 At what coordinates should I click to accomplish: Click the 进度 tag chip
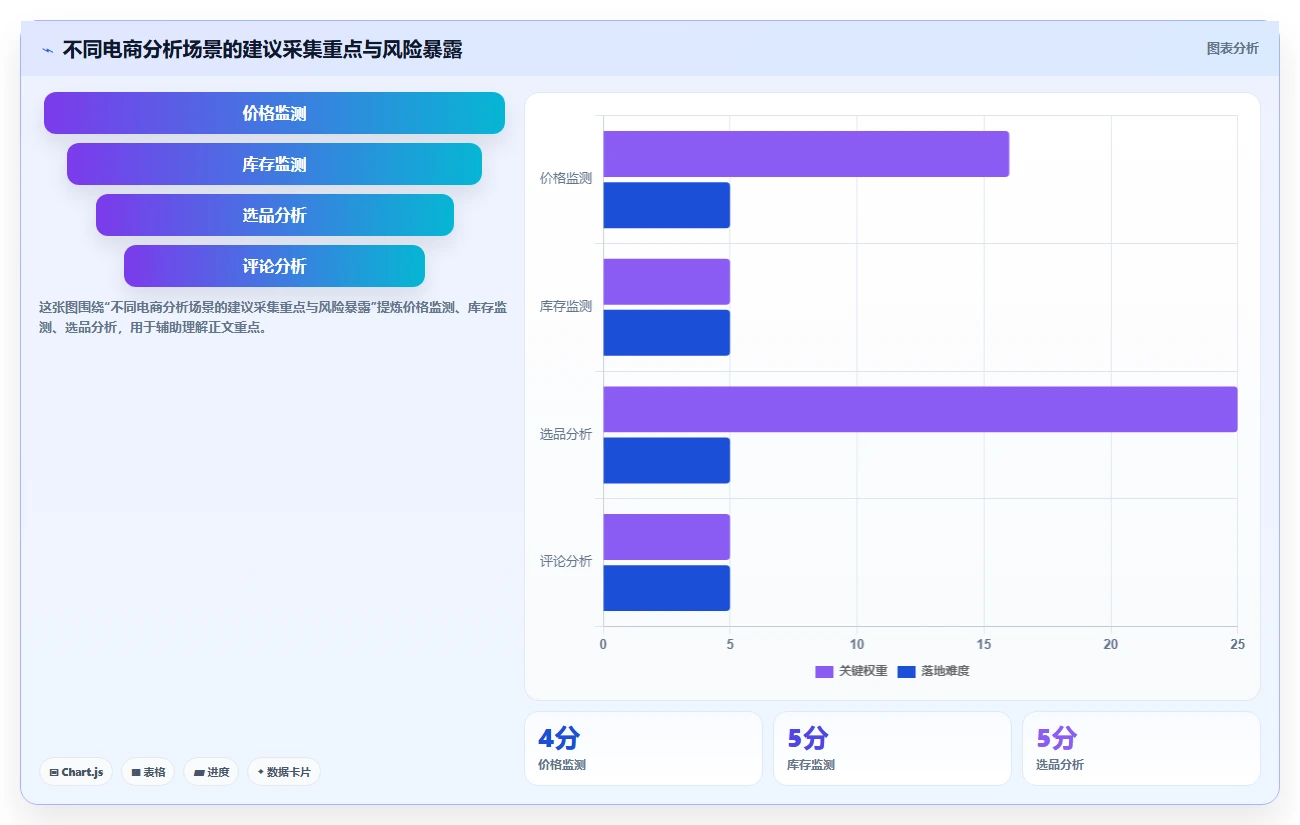coord(211,772)
